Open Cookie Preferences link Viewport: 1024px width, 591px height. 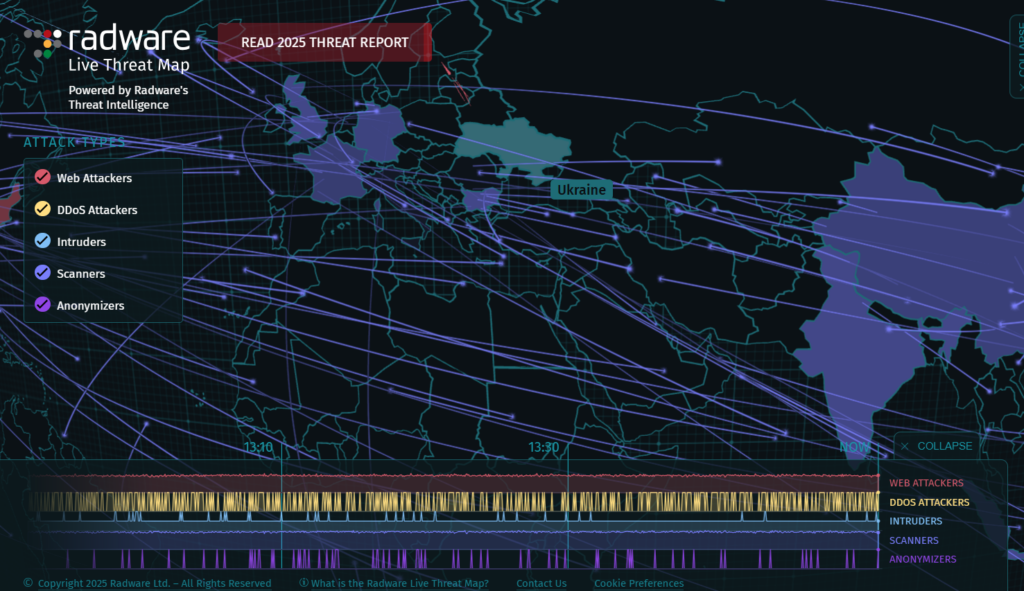(x=639, y=583)
